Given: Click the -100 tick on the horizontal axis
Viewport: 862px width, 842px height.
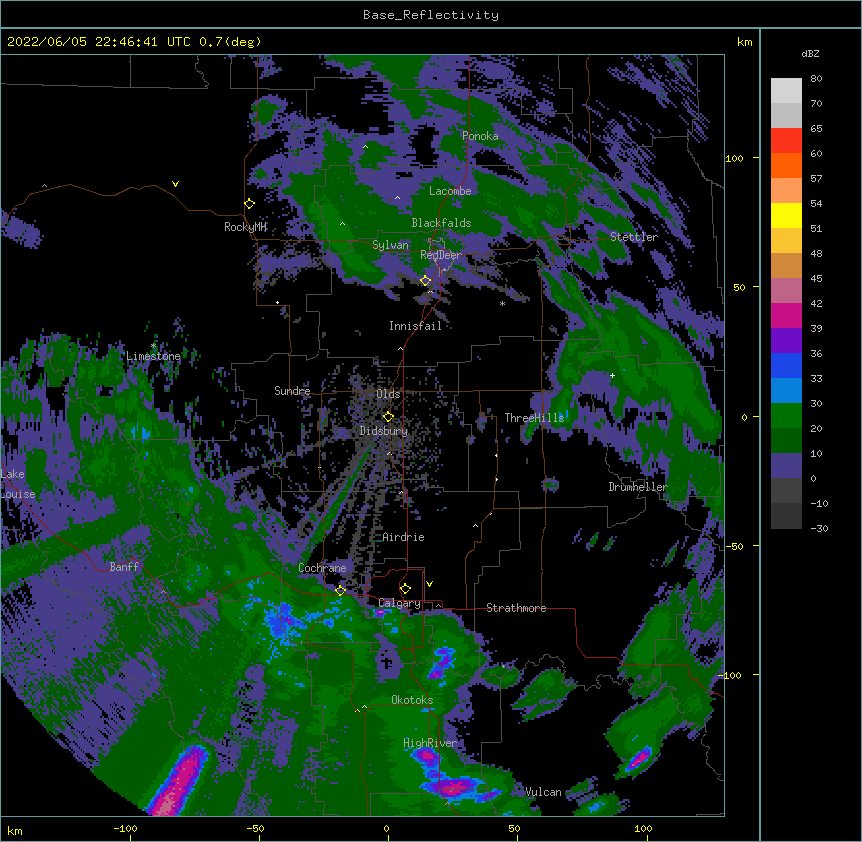Looking at the screenshot, I should (125, 829).
